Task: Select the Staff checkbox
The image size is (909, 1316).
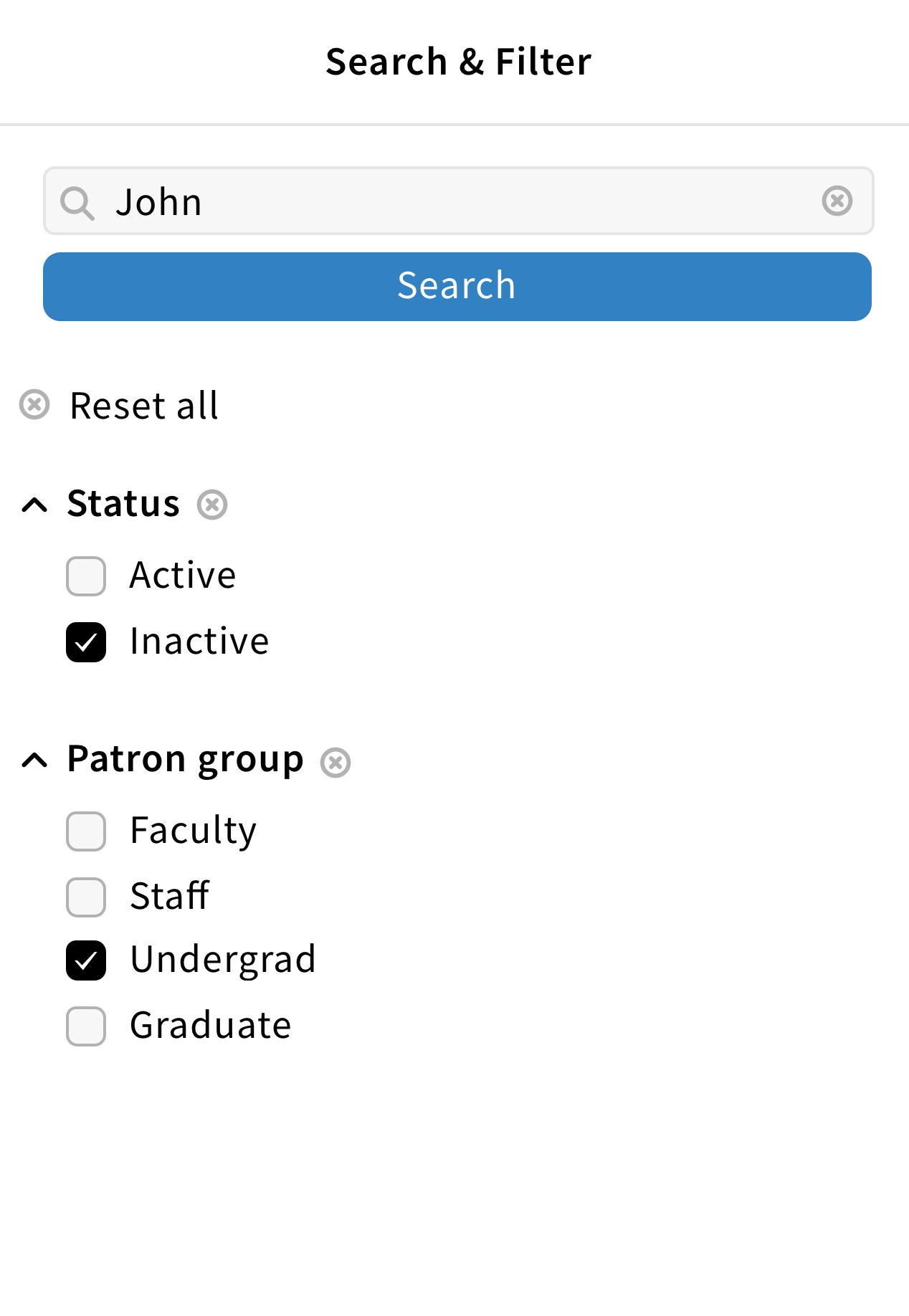Action: coord(86,897)
